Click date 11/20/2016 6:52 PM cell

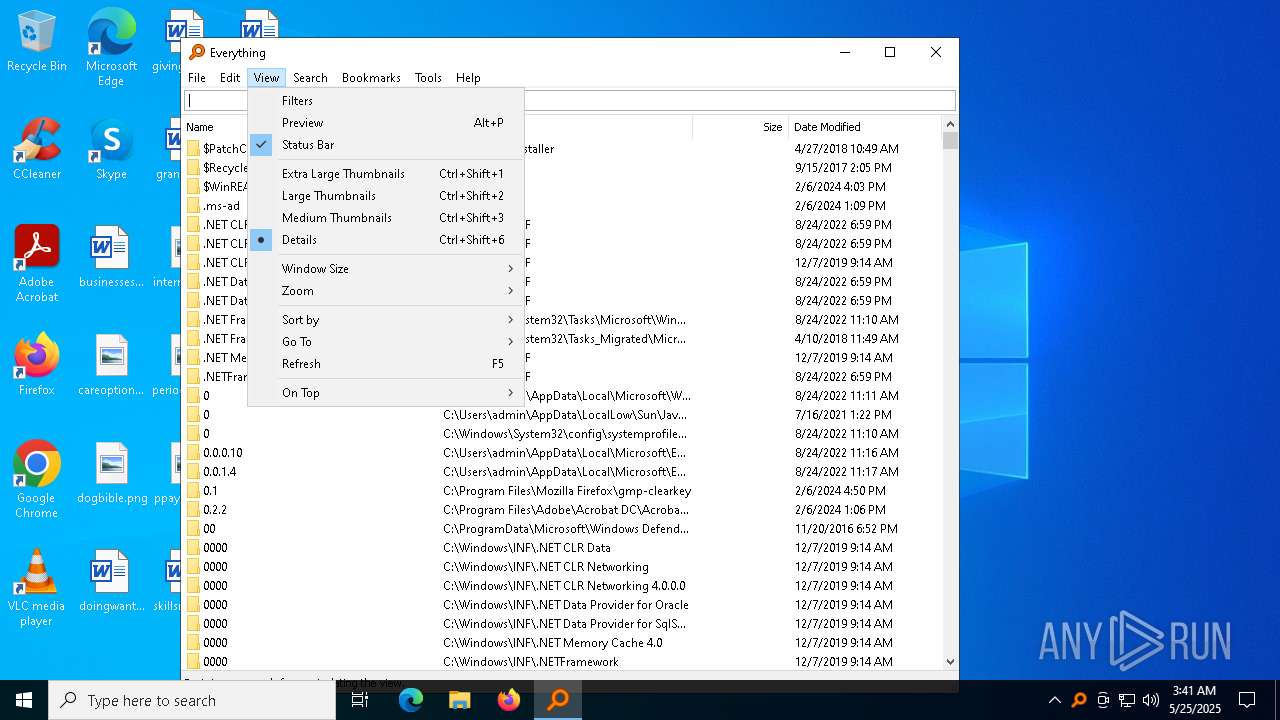(x=846, y=529)
